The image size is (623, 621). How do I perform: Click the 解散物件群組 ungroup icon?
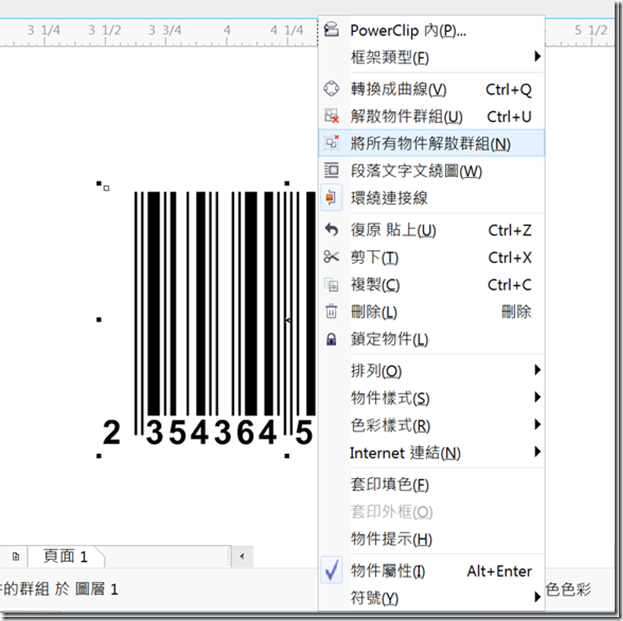coord(331,116)
